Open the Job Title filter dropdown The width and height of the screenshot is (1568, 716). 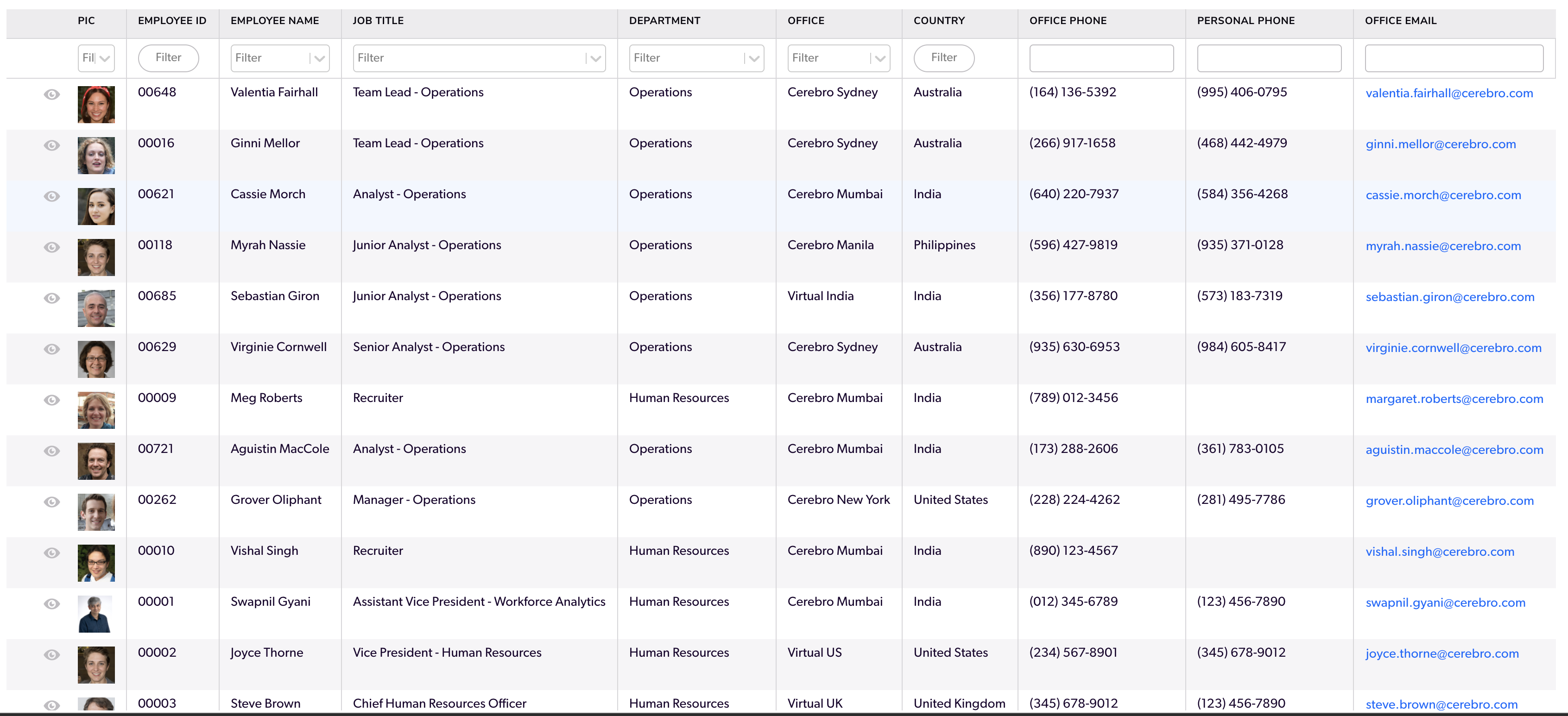coord(594,58)
